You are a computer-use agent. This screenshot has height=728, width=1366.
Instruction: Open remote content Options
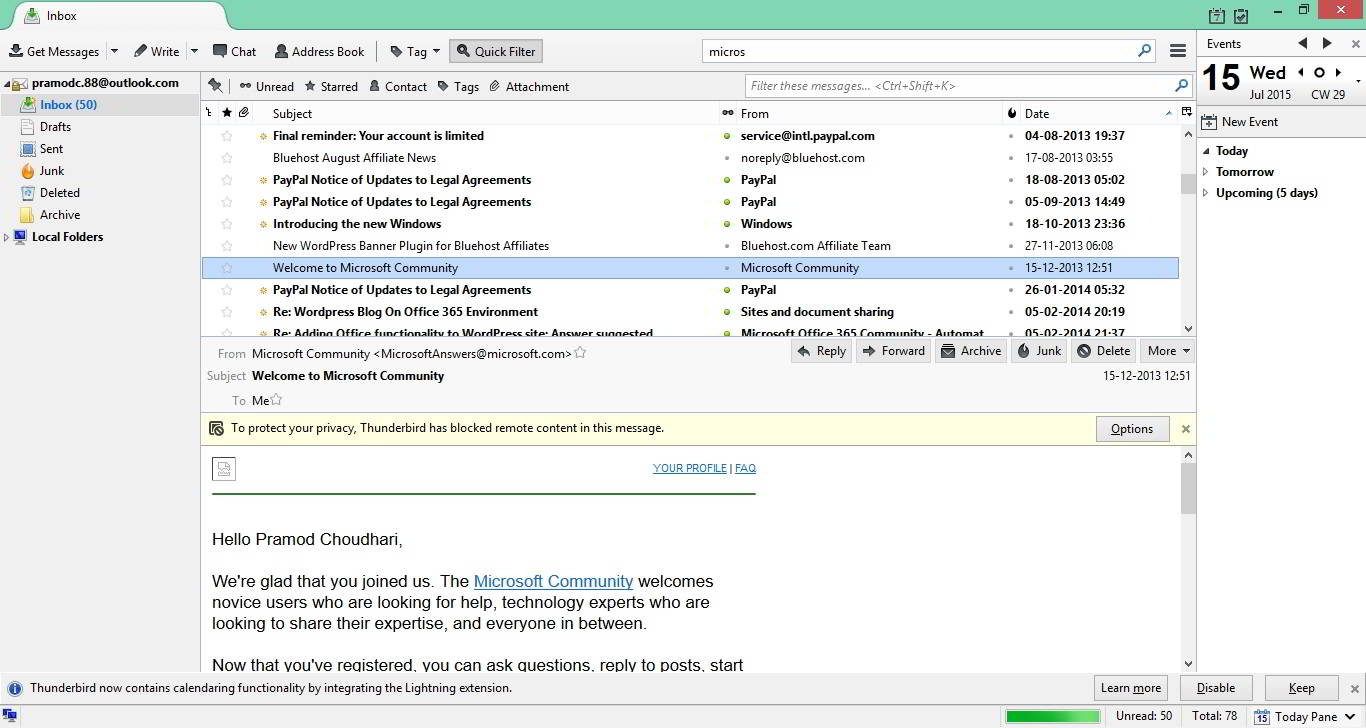(x=1131, y=429)
